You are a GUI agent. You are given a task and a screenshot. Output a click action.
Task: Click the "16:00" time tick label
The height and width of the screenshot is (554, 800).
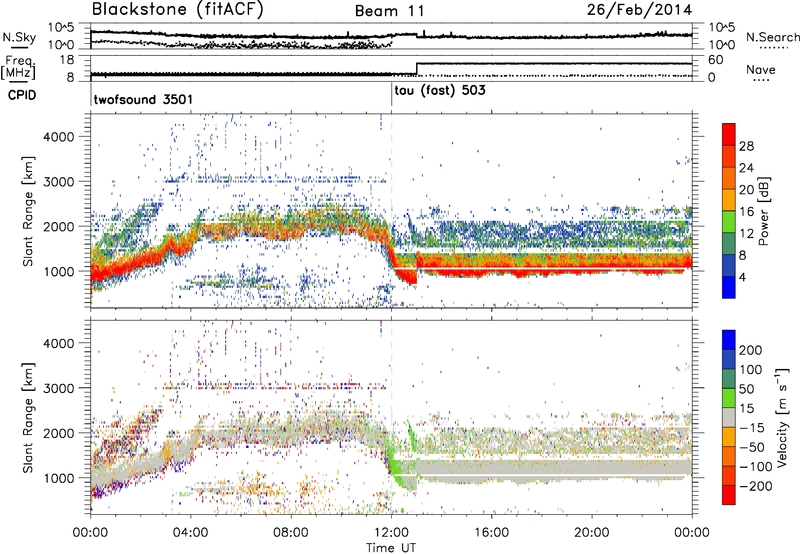coord(491,533)
